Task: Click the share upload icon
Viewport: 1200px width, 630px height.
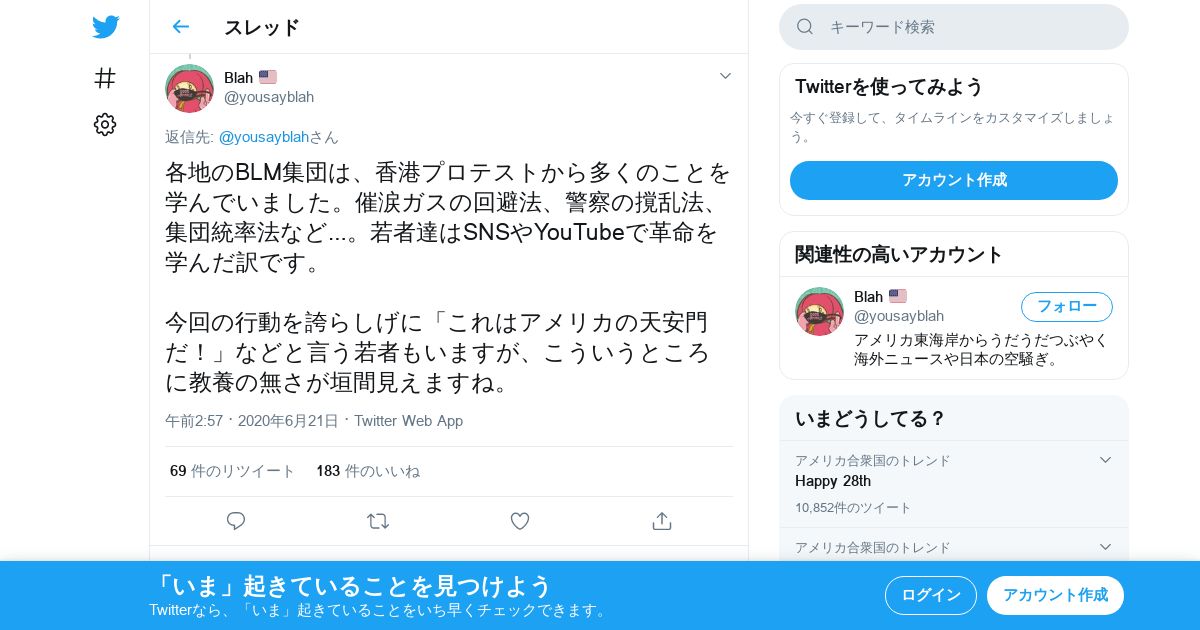Action: (x=661, y=521)
